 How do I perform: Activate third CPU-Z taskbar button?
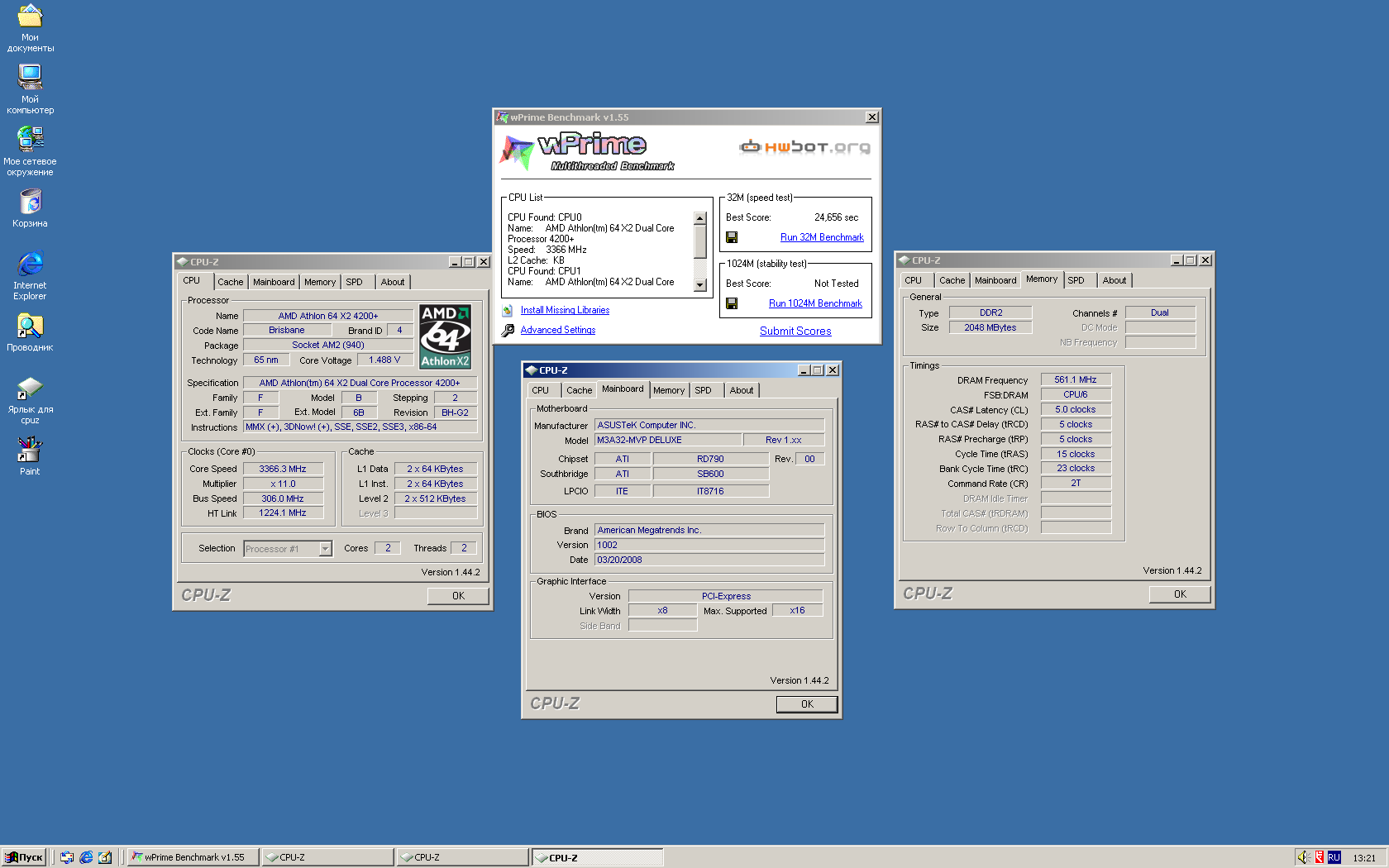click(598, 857)
